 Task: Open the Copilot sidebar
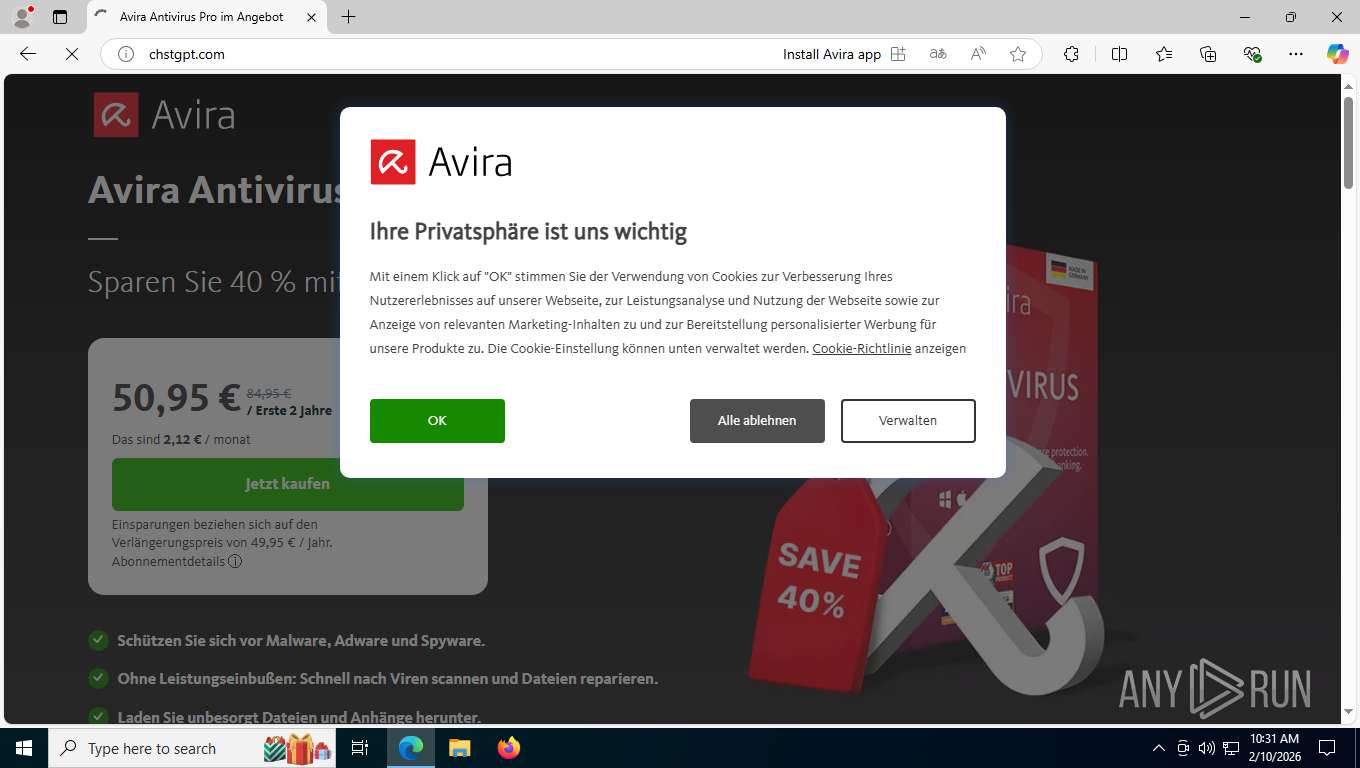[x=1337, y=54]
